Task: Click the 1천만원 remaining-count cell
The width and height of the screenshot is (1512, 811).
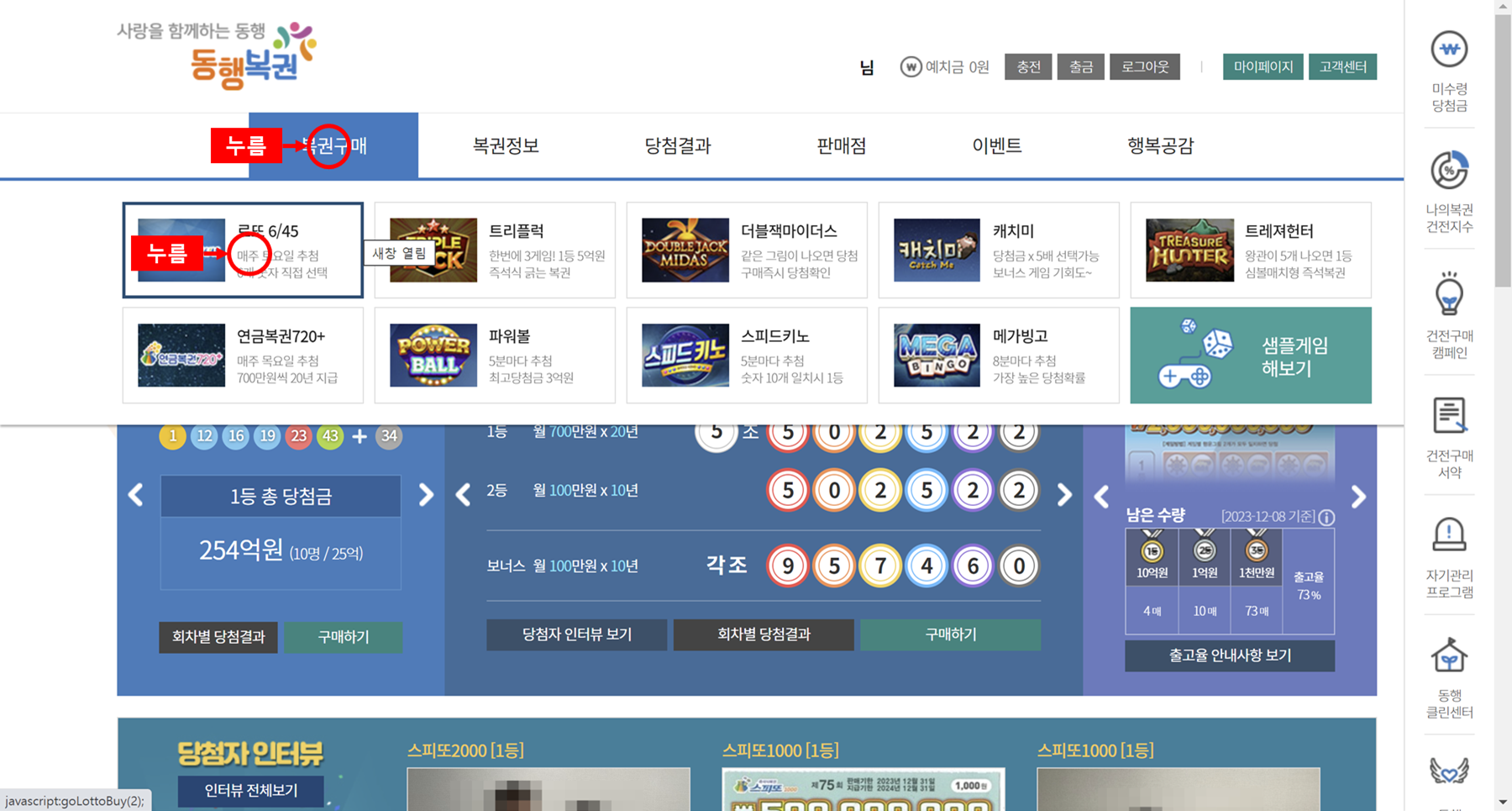Action: [1257, 610]
